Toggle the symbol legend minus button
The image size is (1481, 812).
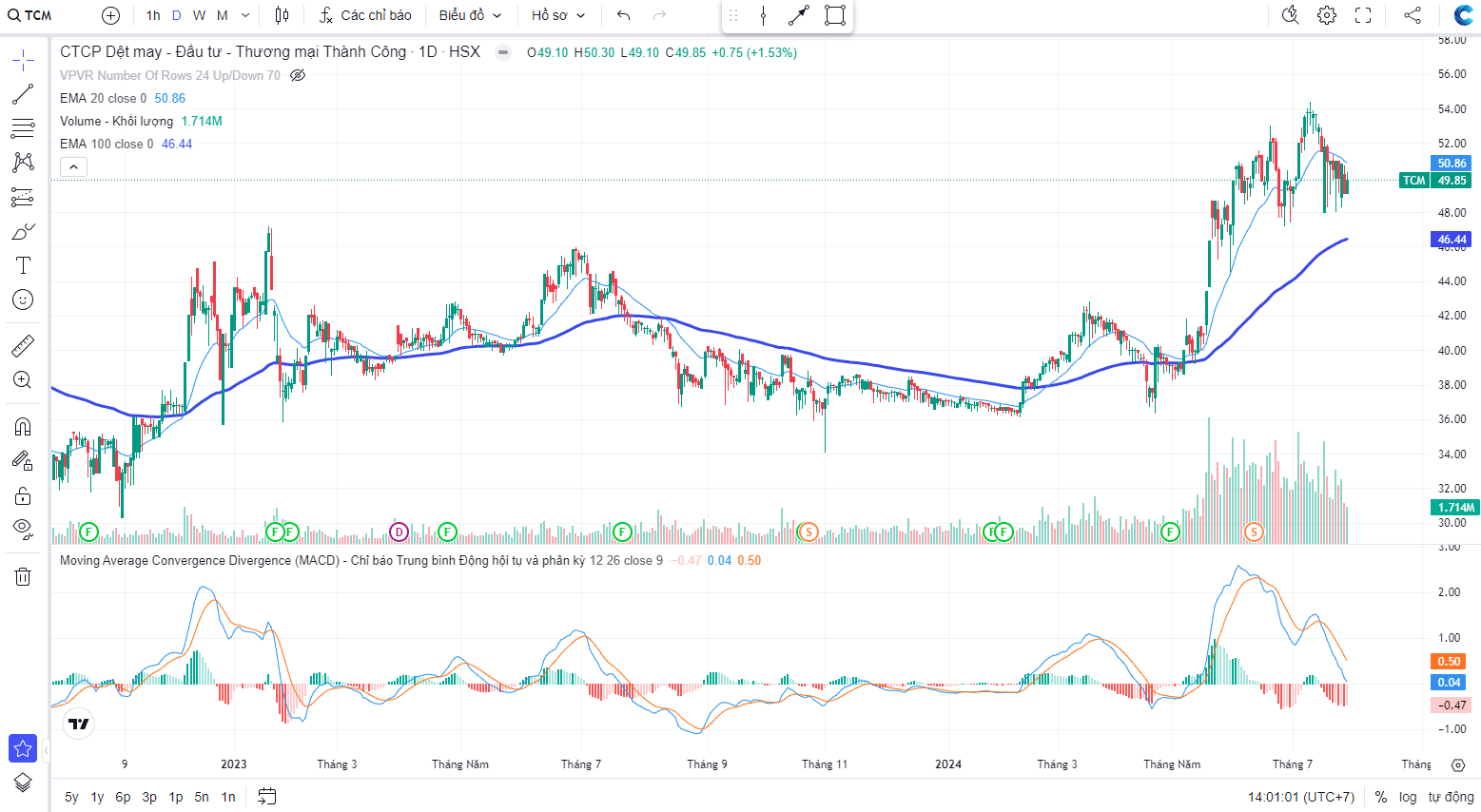503,52
